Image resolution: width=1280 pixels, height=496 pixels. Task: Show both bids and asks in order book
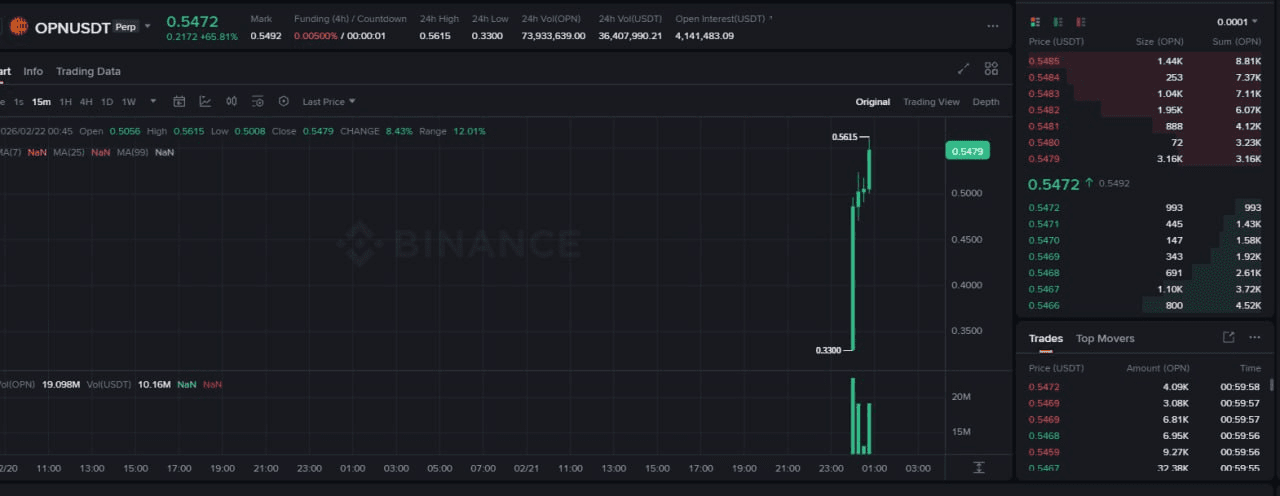coord(1034,22)
